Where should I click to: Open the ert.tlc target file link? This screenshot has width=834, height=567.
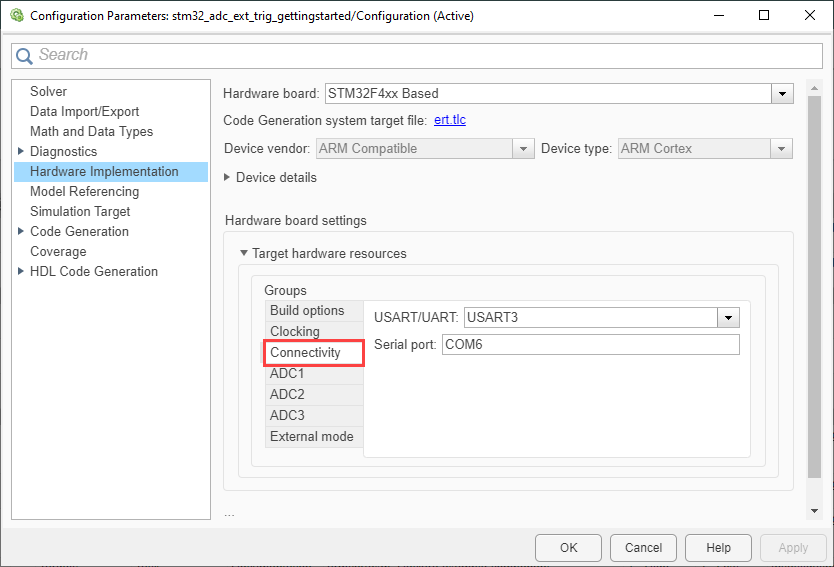tap(450, 121)
